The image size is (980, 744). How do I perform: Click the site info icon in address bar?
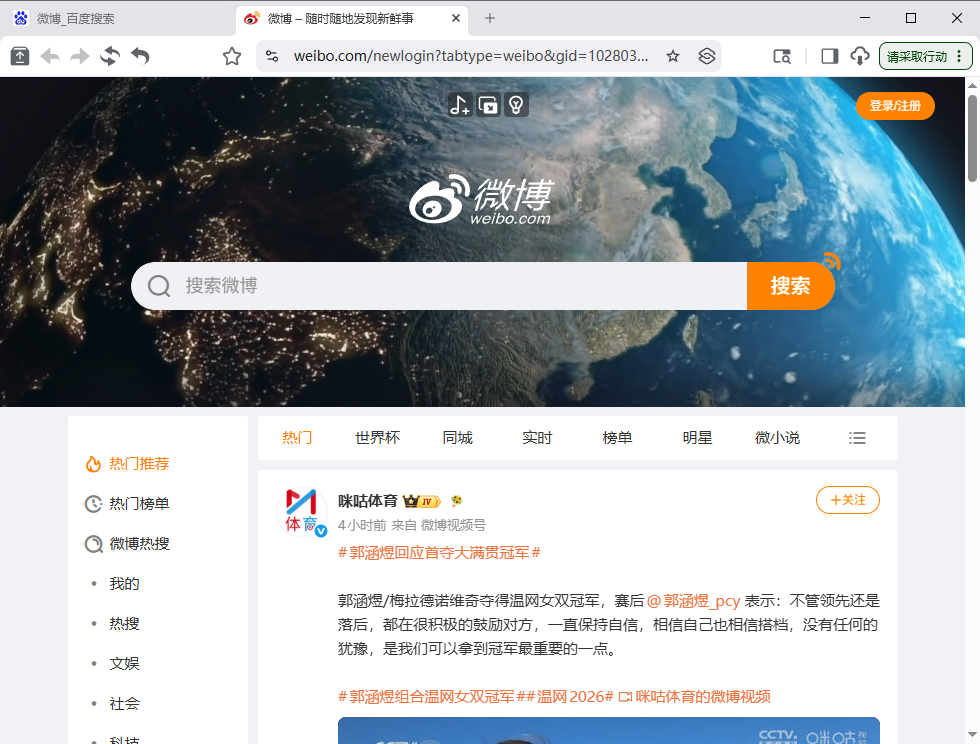click(272, 56)
